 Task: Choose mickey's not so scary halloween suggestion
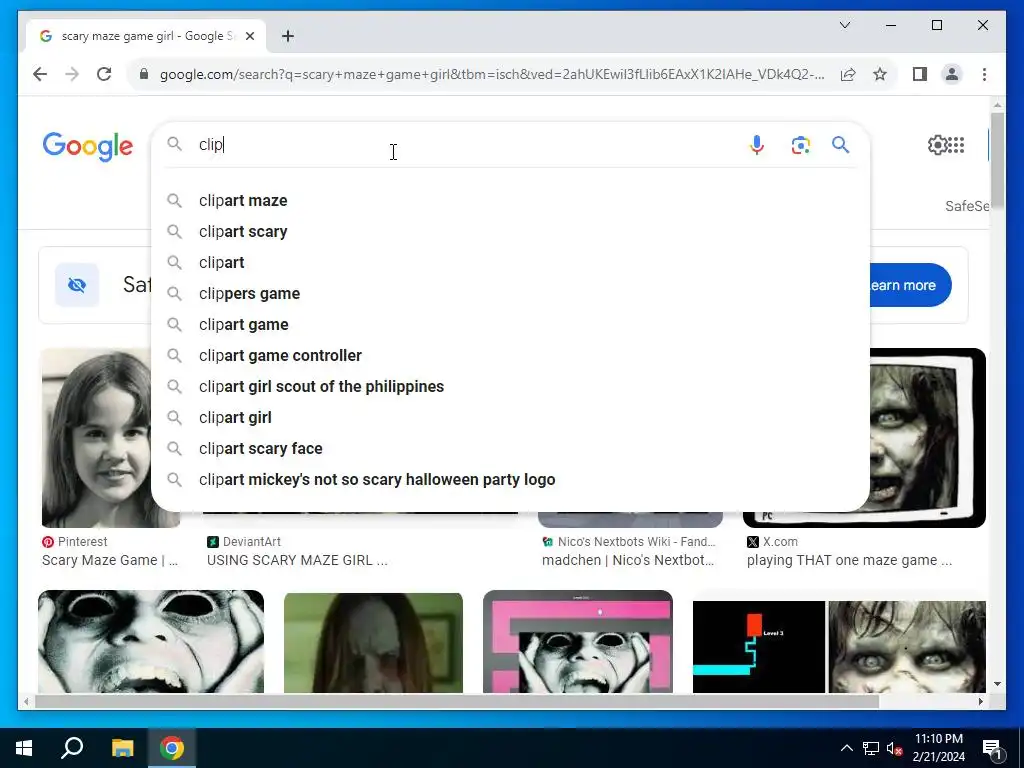click(510, 479)
